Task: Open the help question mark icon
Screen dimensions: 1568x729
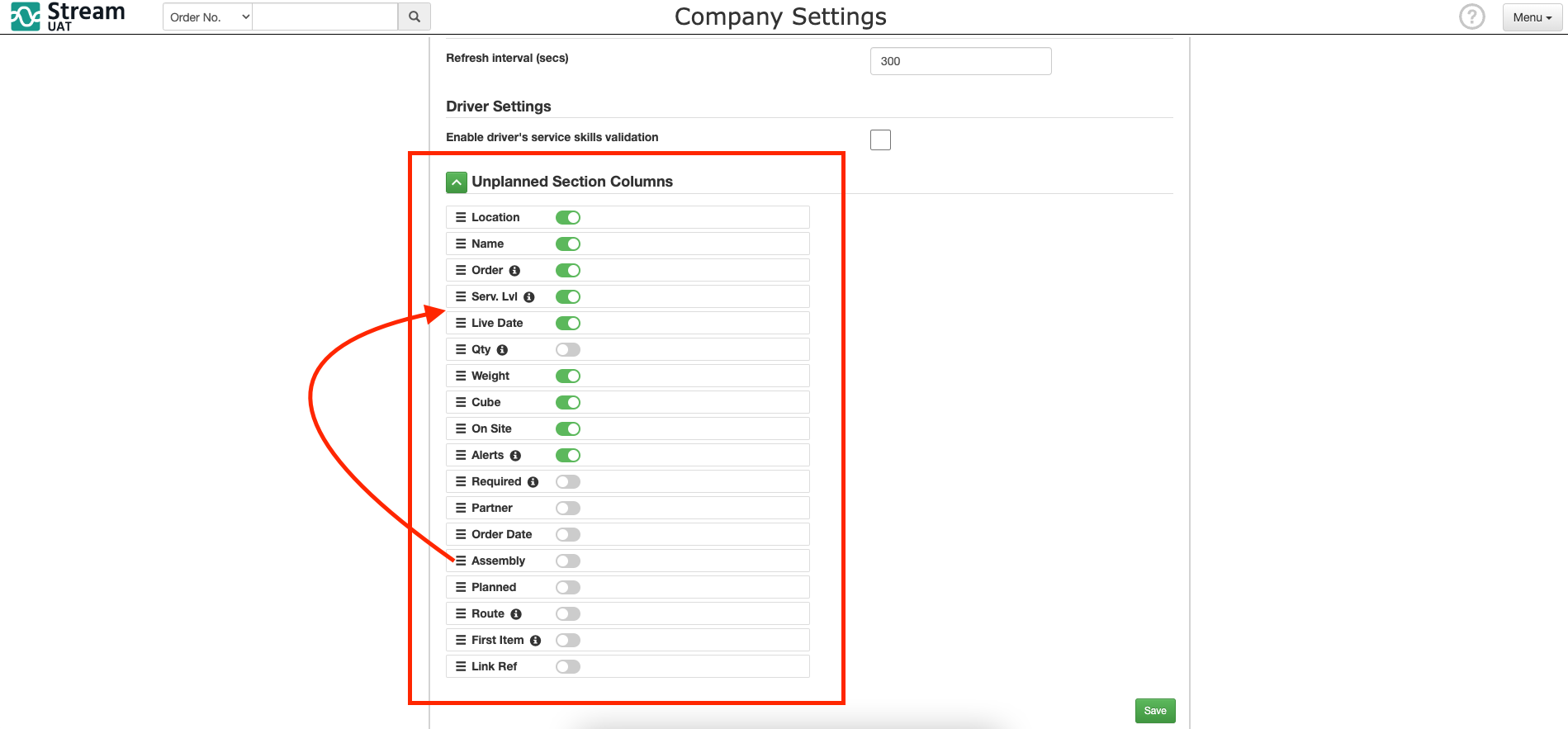Action: click(1471, 17)
